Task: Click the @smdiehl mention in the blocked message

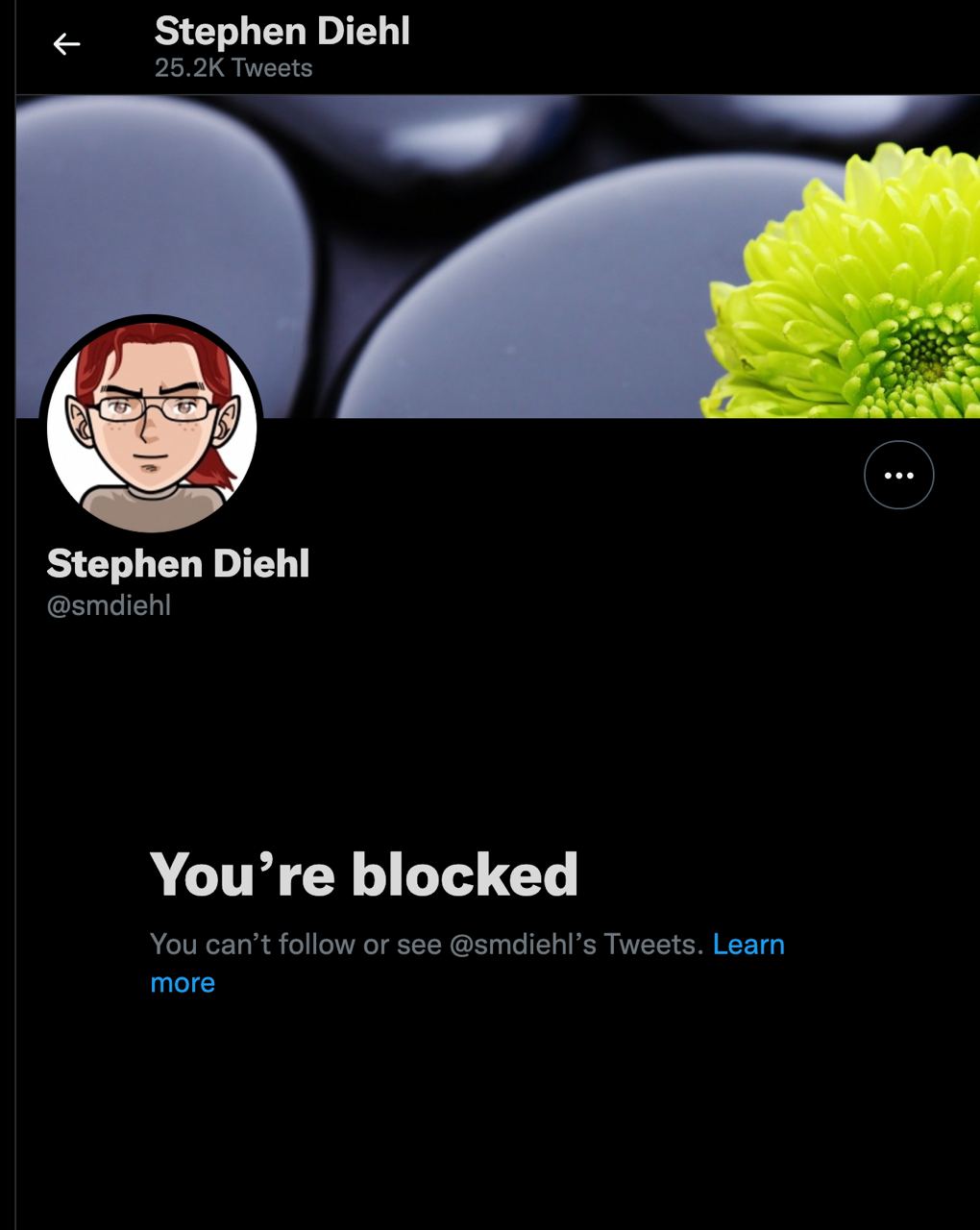Action: pos(523,944)
